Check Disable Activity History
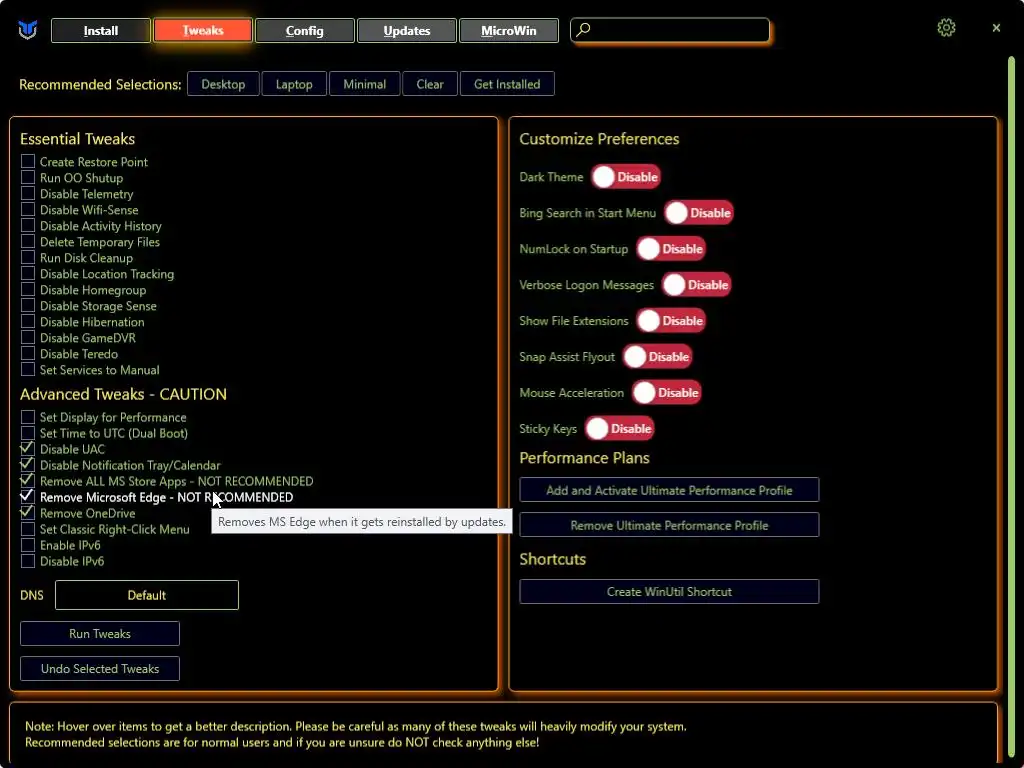Viewport: 1024px width, 768px height. click(x=27, y=225)
